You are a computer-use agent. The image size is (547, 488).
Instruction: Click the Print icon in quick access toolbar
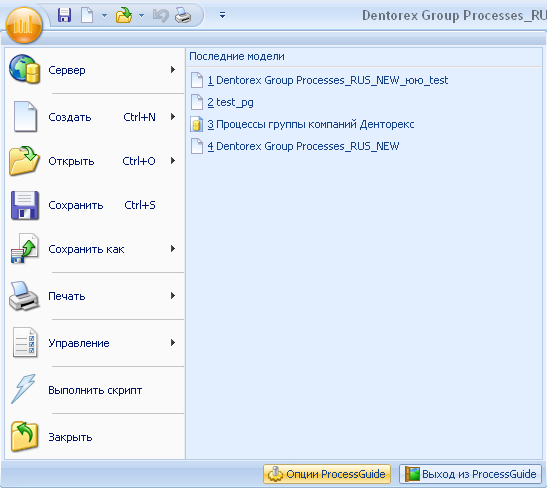click(183, 16)
